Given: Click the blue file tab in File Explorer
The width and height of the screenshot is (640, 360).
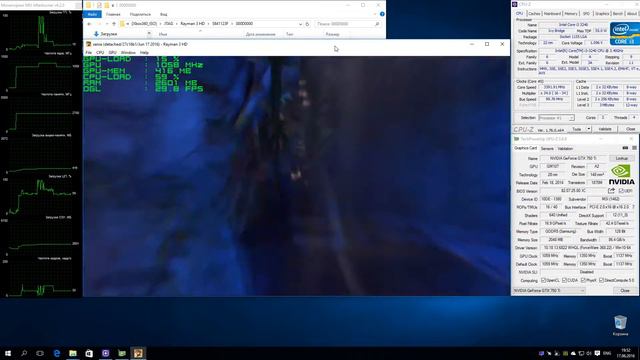Looking at the screenshot, I should 92,14.
